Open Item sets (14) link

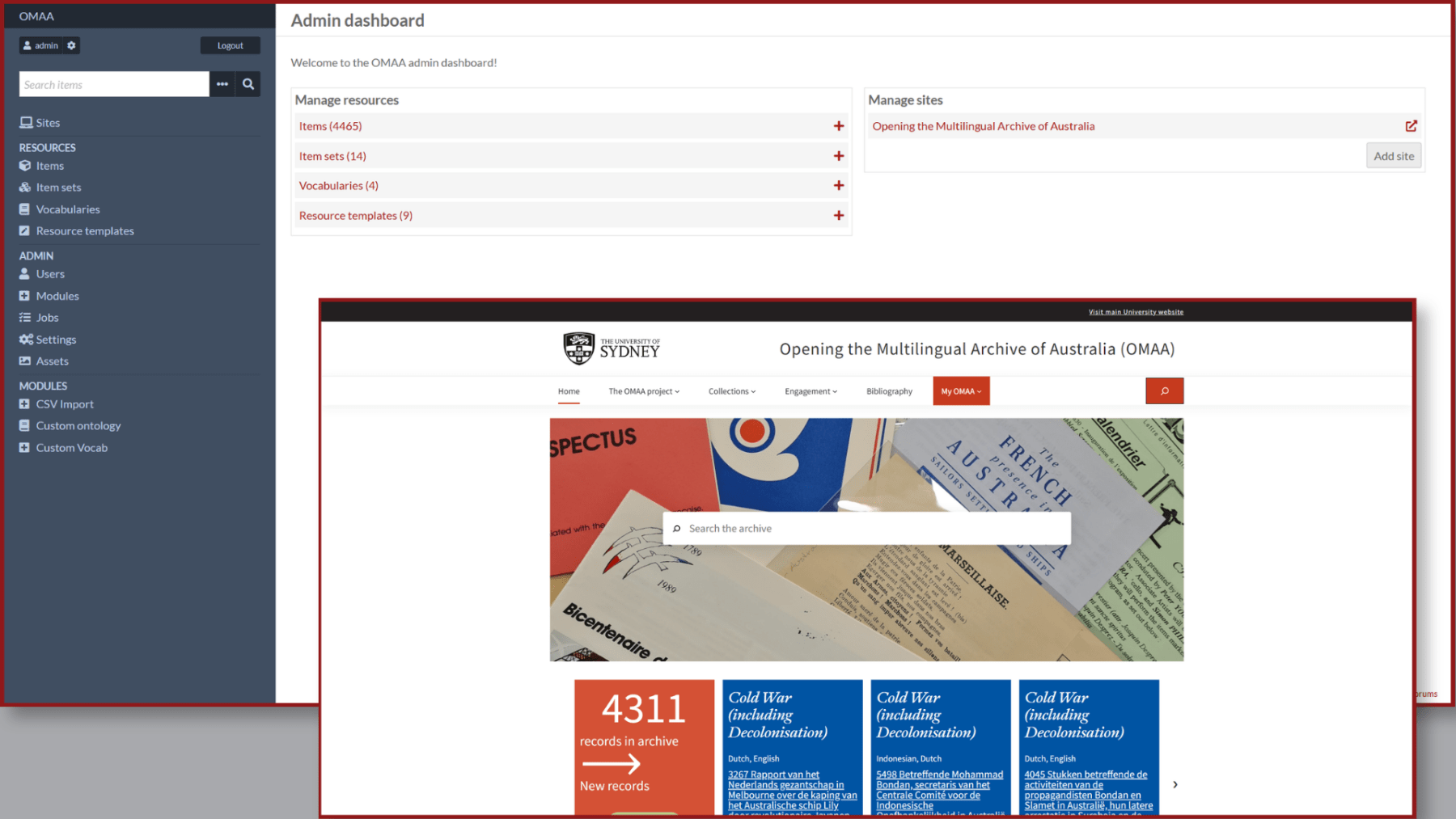pyautogui.click(x=332, y=156)
